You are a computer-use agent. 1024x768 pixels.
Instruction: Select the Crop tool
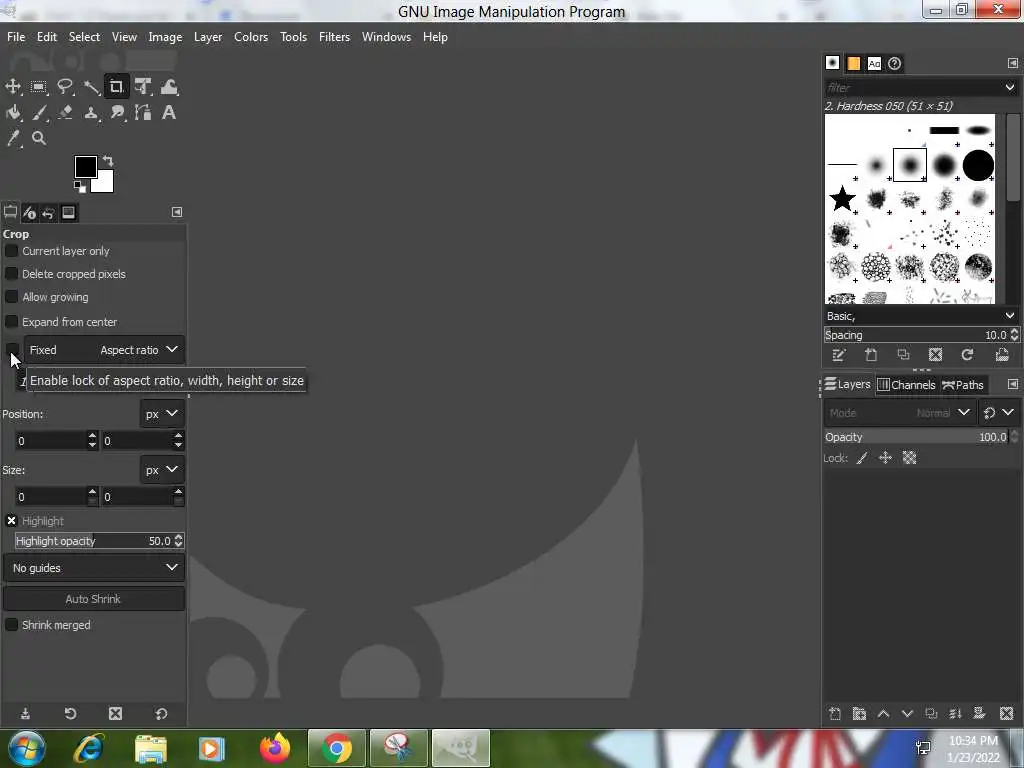[116, 87]
